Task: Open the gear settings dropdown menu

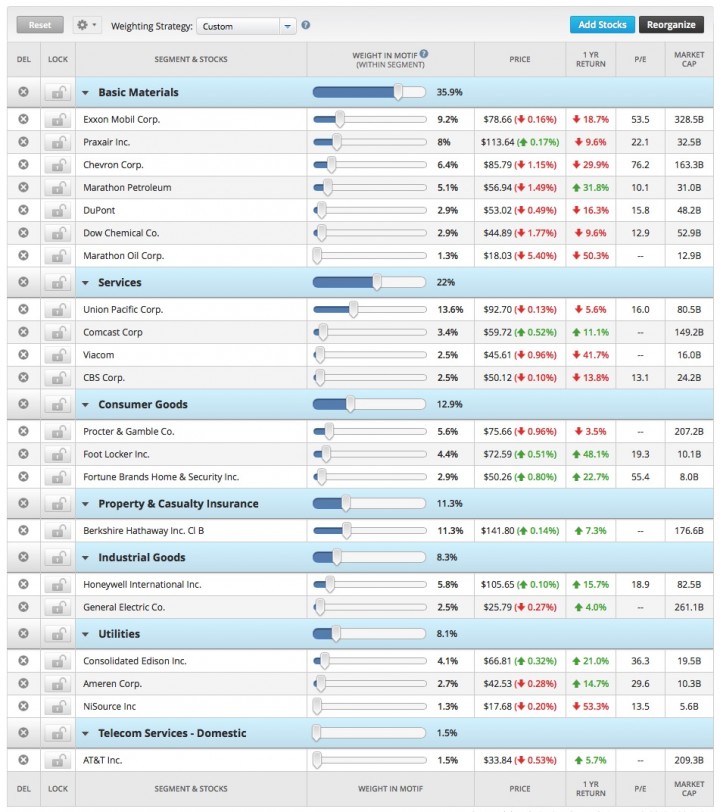Action: [x=87, y=25]
